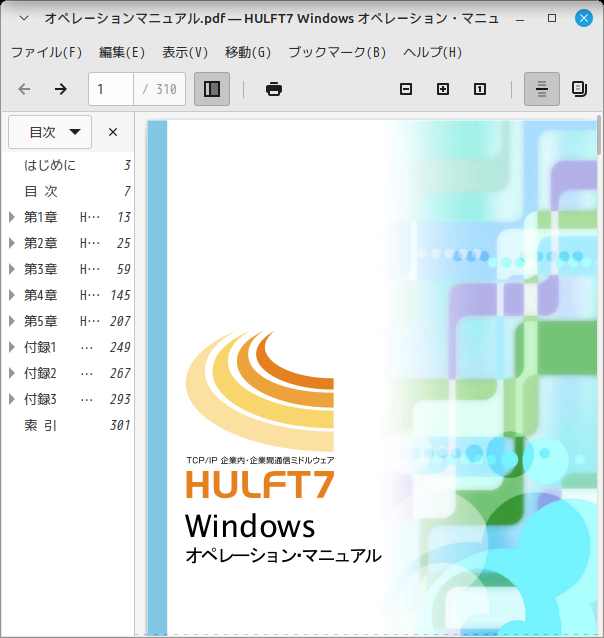This screenshot has width=604, height=638.
Task: Open the ブックマーク(B) menu
Action: [337, 52]
